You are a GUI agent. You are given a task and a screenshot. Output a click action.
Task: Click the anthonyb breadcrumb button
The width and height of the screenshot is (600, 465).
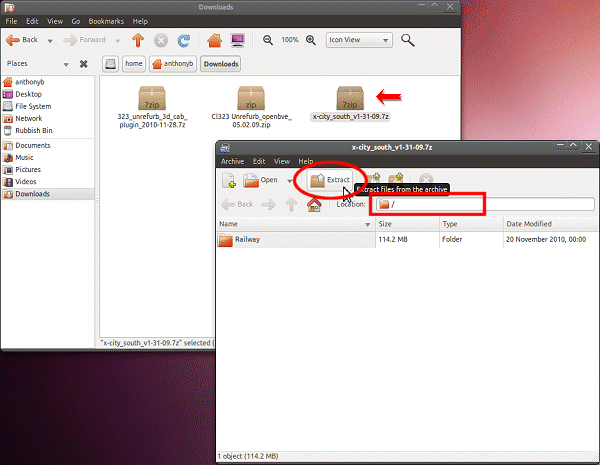point(173,64)
